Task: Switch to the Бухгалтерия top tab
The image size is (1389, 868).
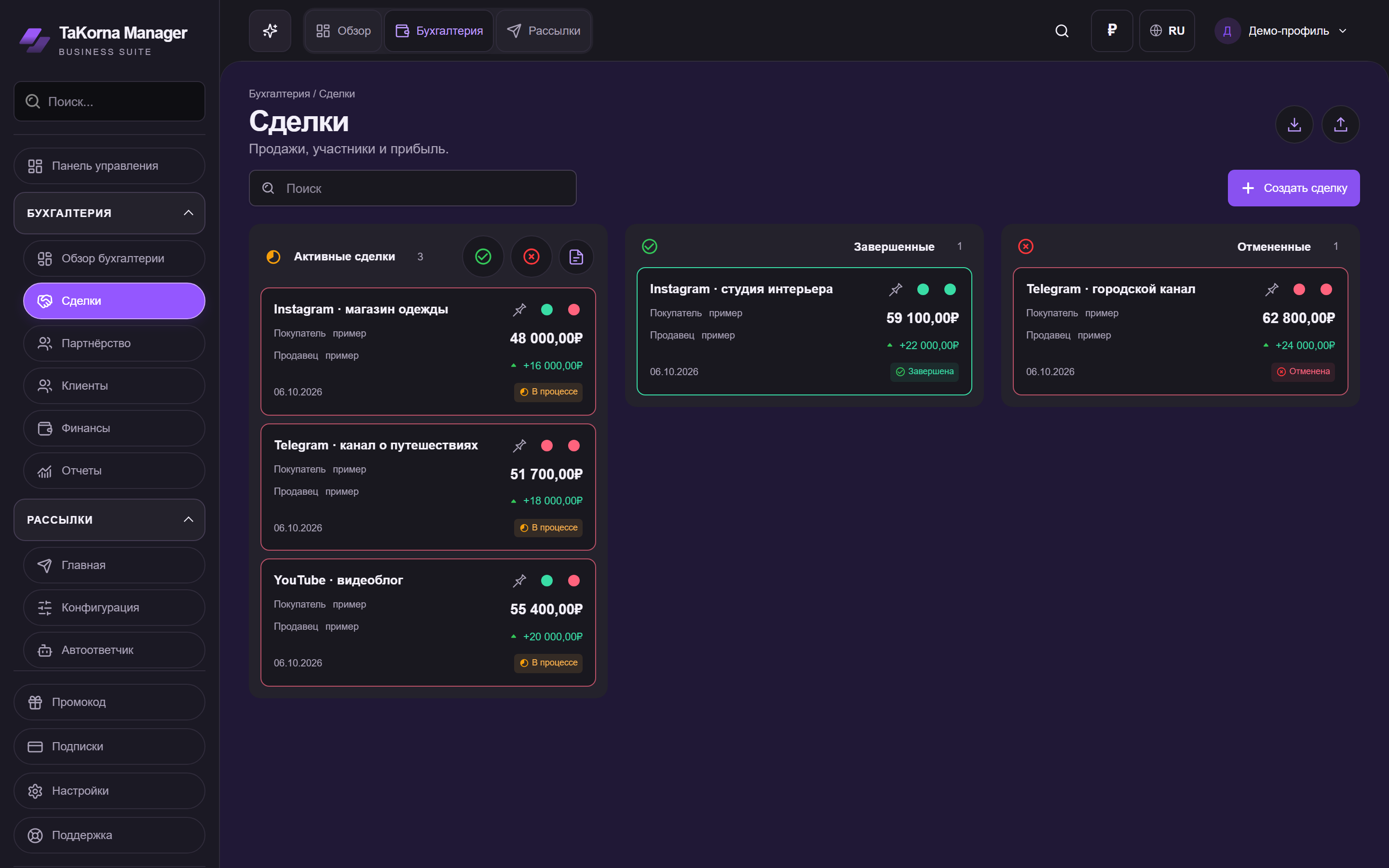Action: [439, 30]
